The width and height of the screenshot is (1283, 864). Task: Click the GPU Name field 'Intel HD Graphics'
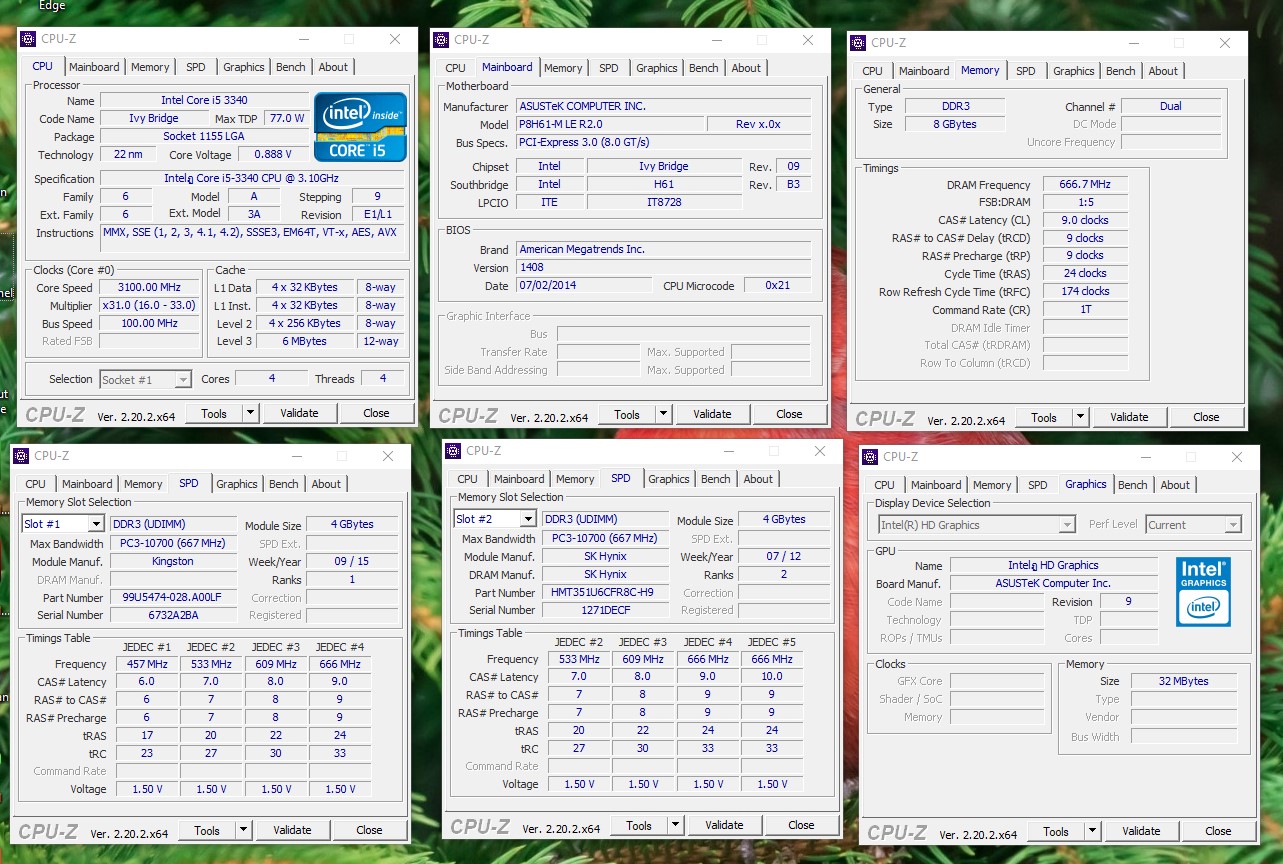tap(1054, 566)
